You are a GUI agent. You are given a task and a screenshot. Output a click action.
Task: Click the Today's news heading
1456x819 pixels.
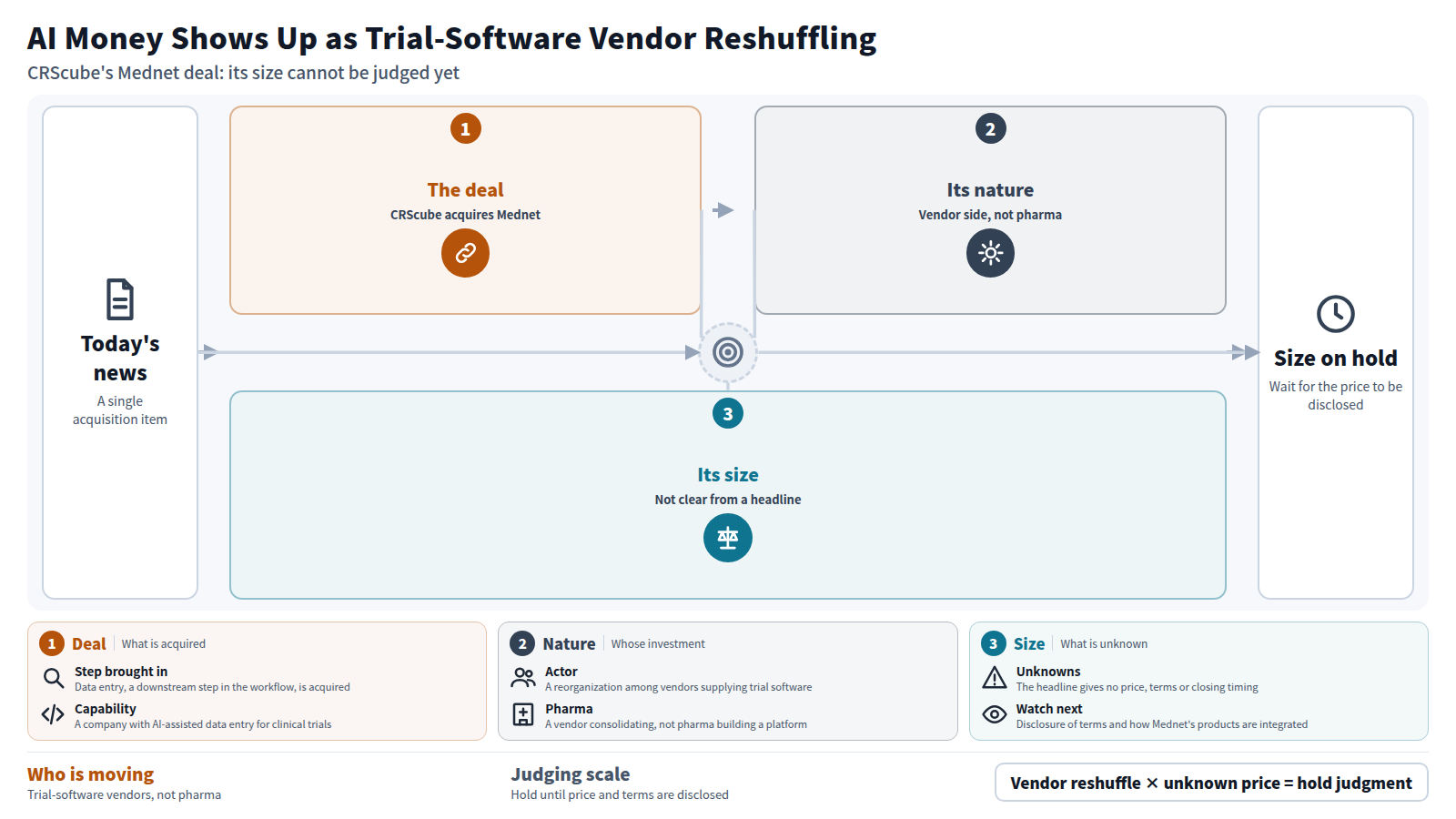click(x=120, y=359)
